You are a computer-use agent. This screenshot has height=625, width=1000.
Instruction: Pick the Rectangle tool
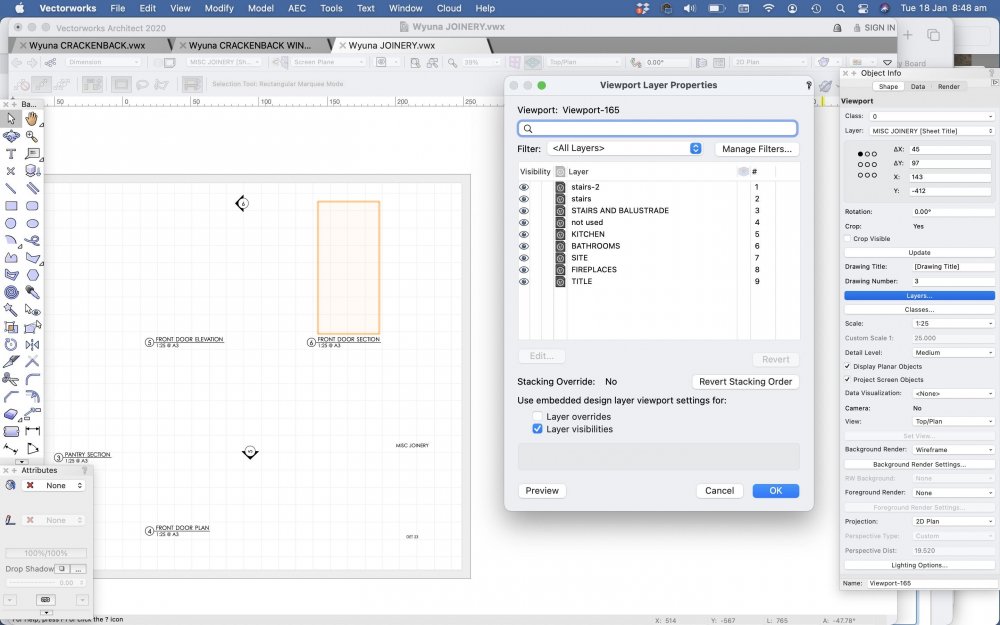11,205
